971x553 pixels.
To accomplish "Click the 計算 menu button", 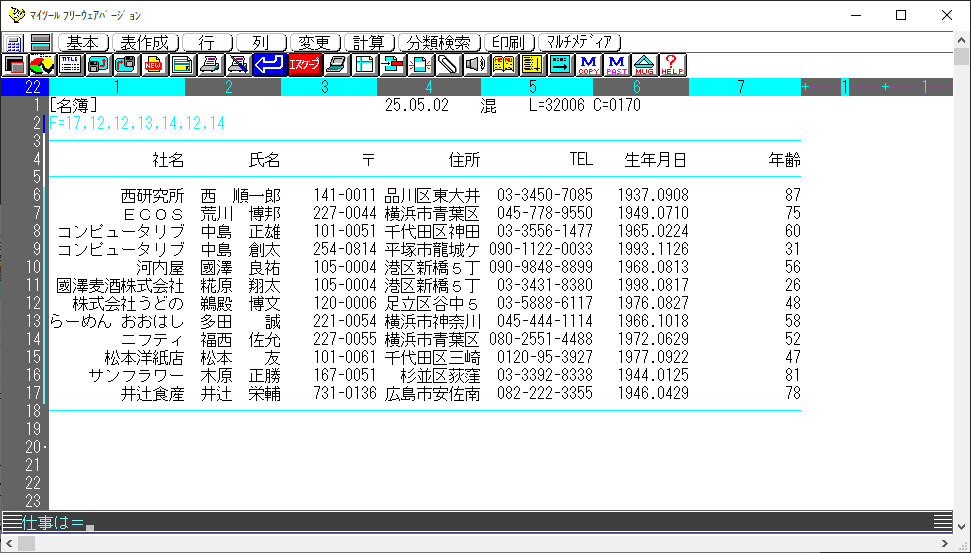I will (x=369, y=43).
